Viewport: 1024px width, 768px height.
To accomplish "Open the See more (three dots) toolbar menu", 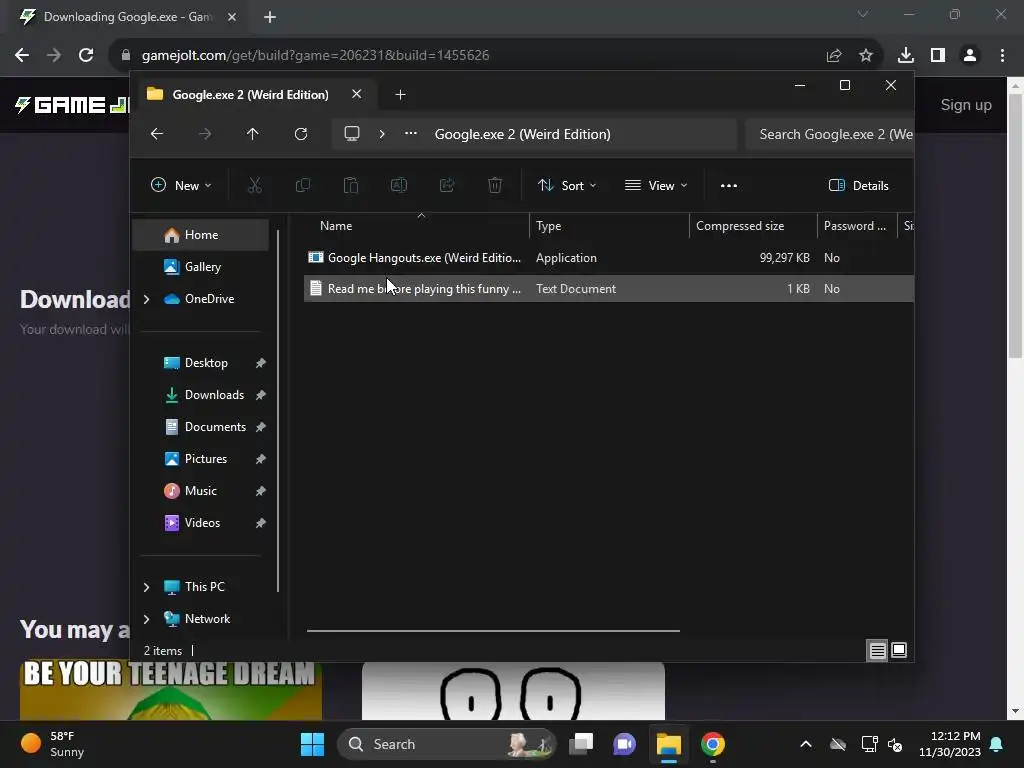I will click(x=729, y=185).
